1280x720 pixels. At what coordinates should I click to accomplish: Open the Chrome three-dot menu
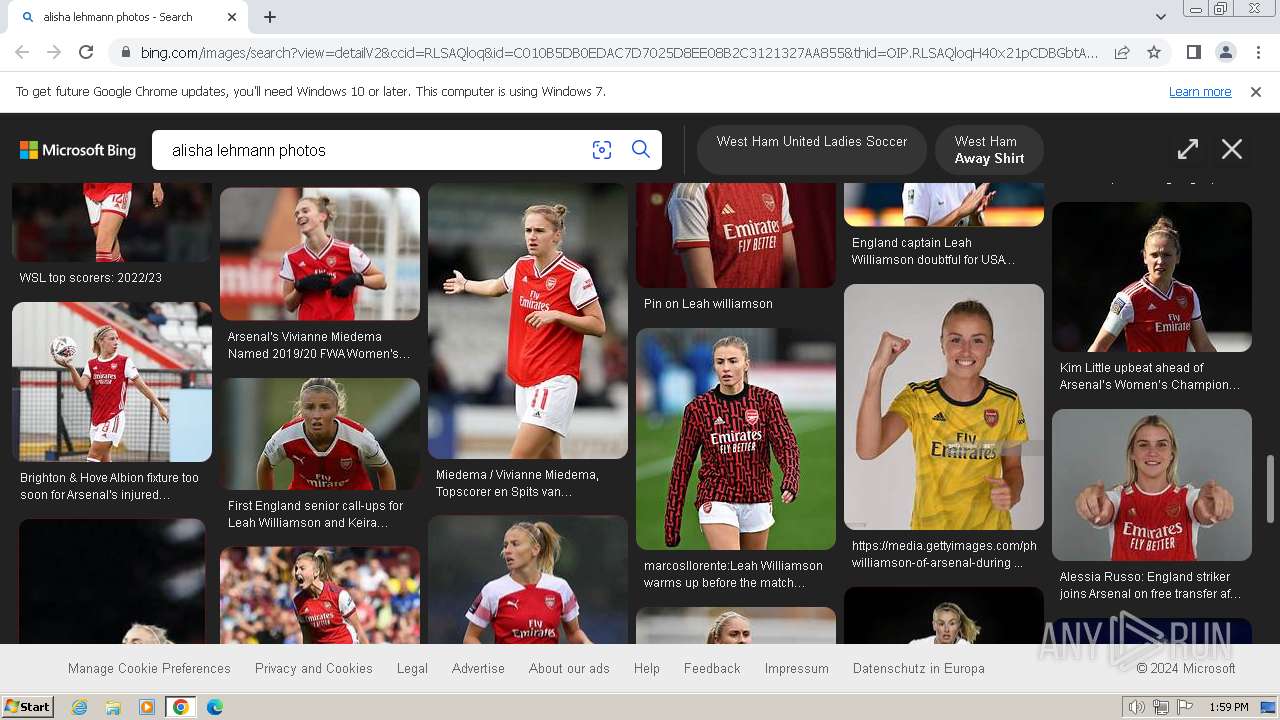point(1258,52)
